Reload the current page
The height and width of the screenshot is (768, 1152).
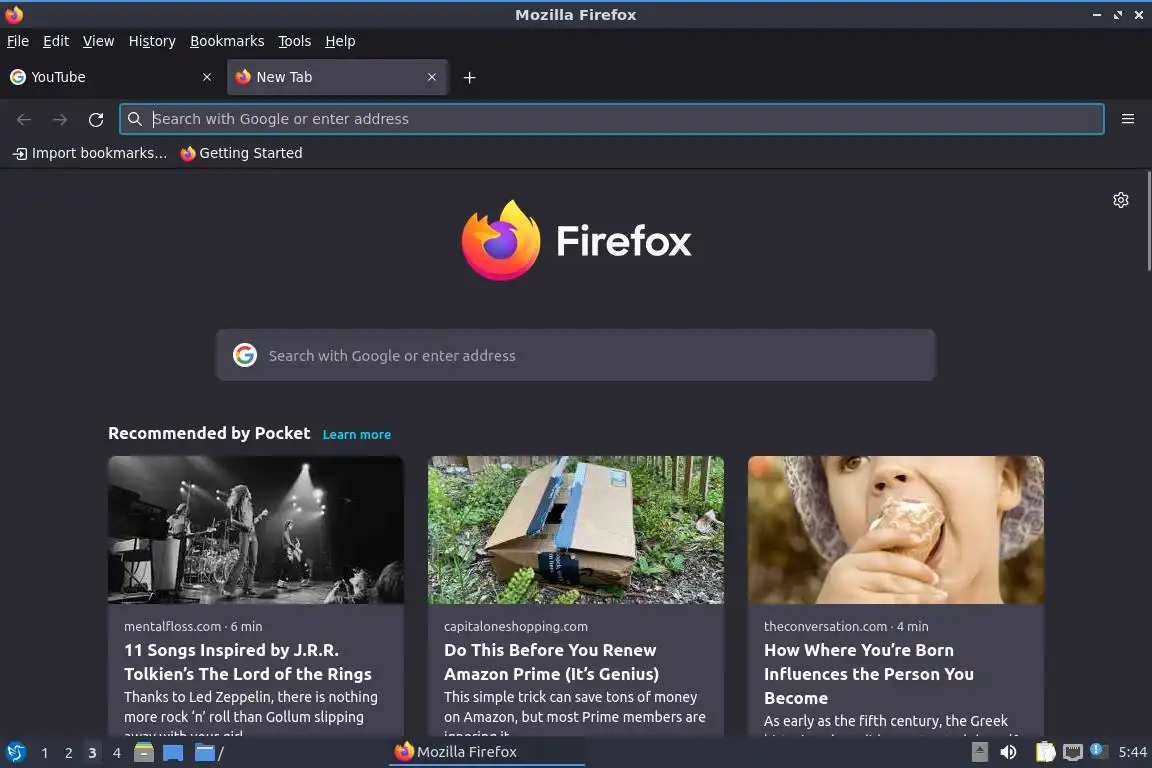(96, 119)
